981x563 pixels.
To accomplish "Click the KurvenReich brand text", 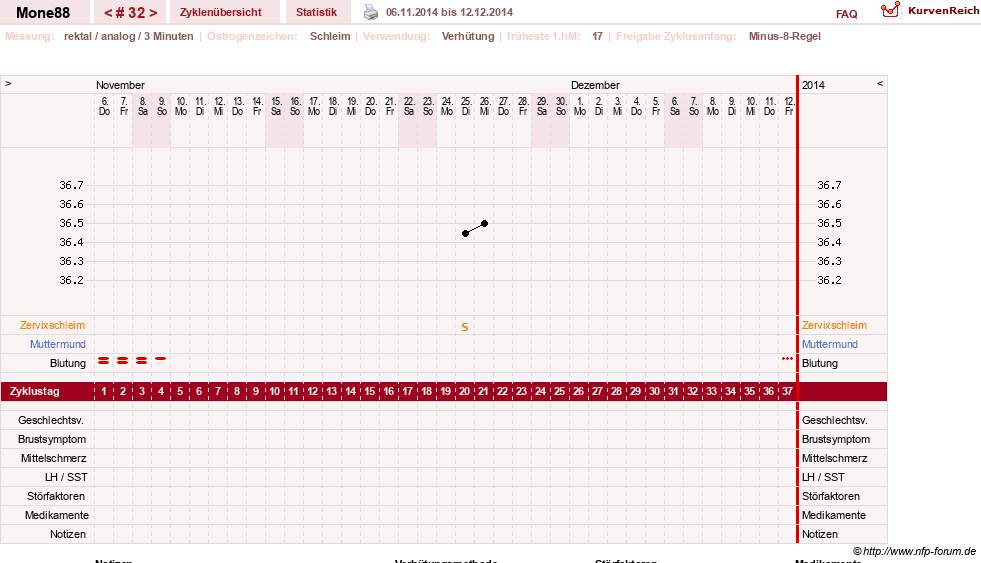I will click(x=943, y=11).
